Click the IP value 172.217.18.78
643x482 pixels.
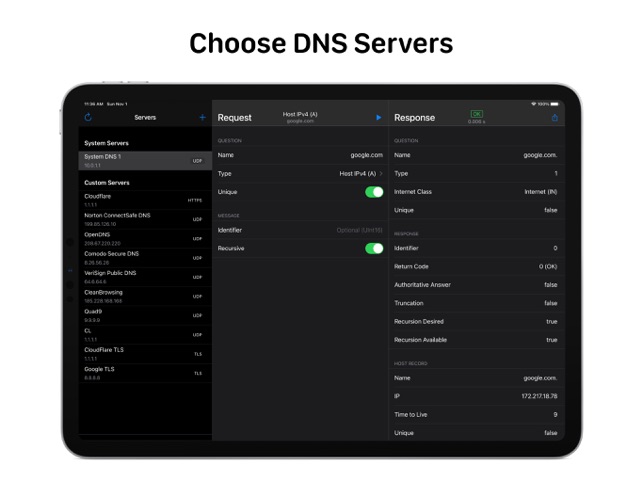(x=539, y=396)
